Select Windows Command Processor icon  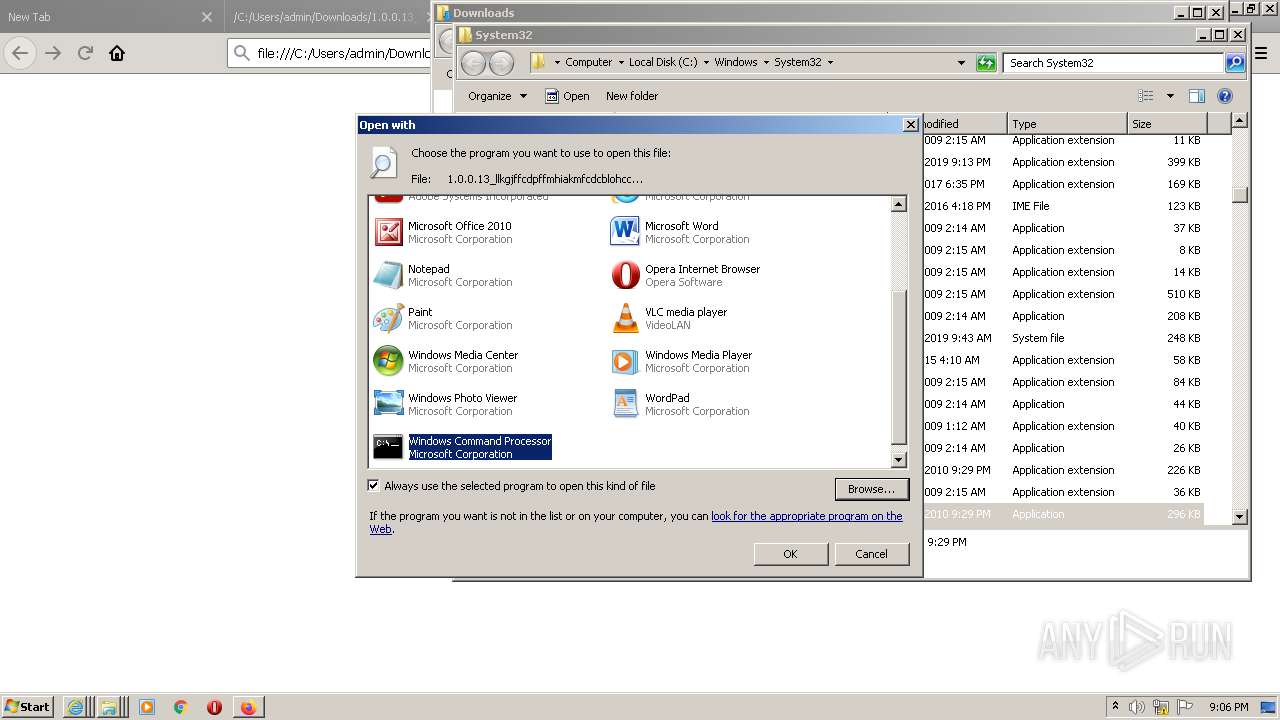(388, 447)
